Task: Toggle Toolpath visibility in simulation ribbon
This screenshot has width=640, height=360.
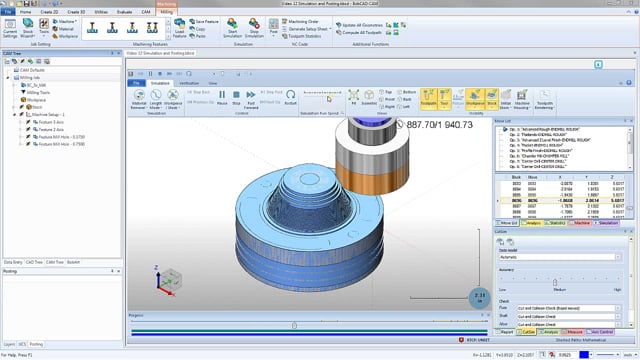Action: coord(428,99)
